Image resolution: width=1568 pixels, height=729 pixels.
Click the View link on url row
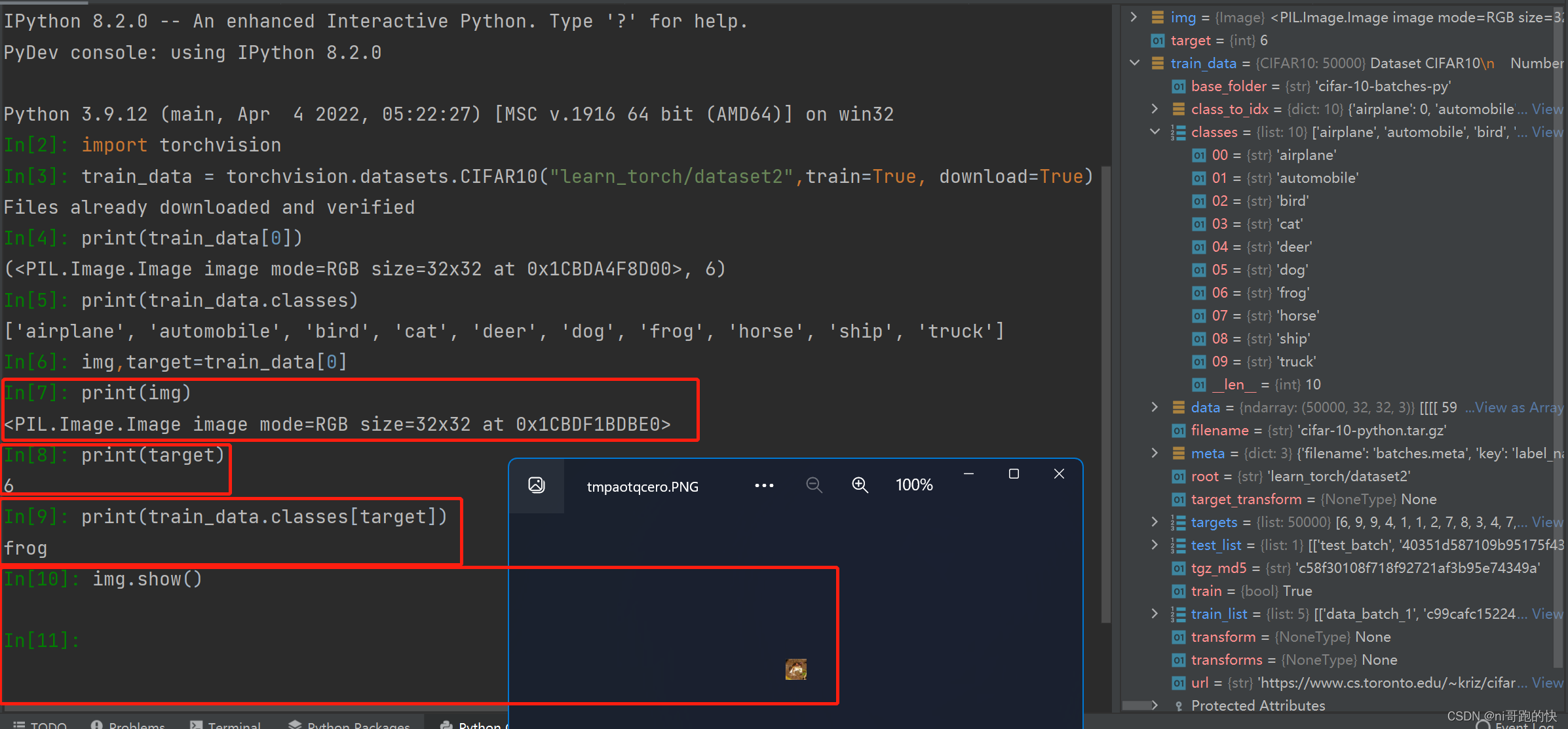pyautogui.click(x=1547, y=683)
